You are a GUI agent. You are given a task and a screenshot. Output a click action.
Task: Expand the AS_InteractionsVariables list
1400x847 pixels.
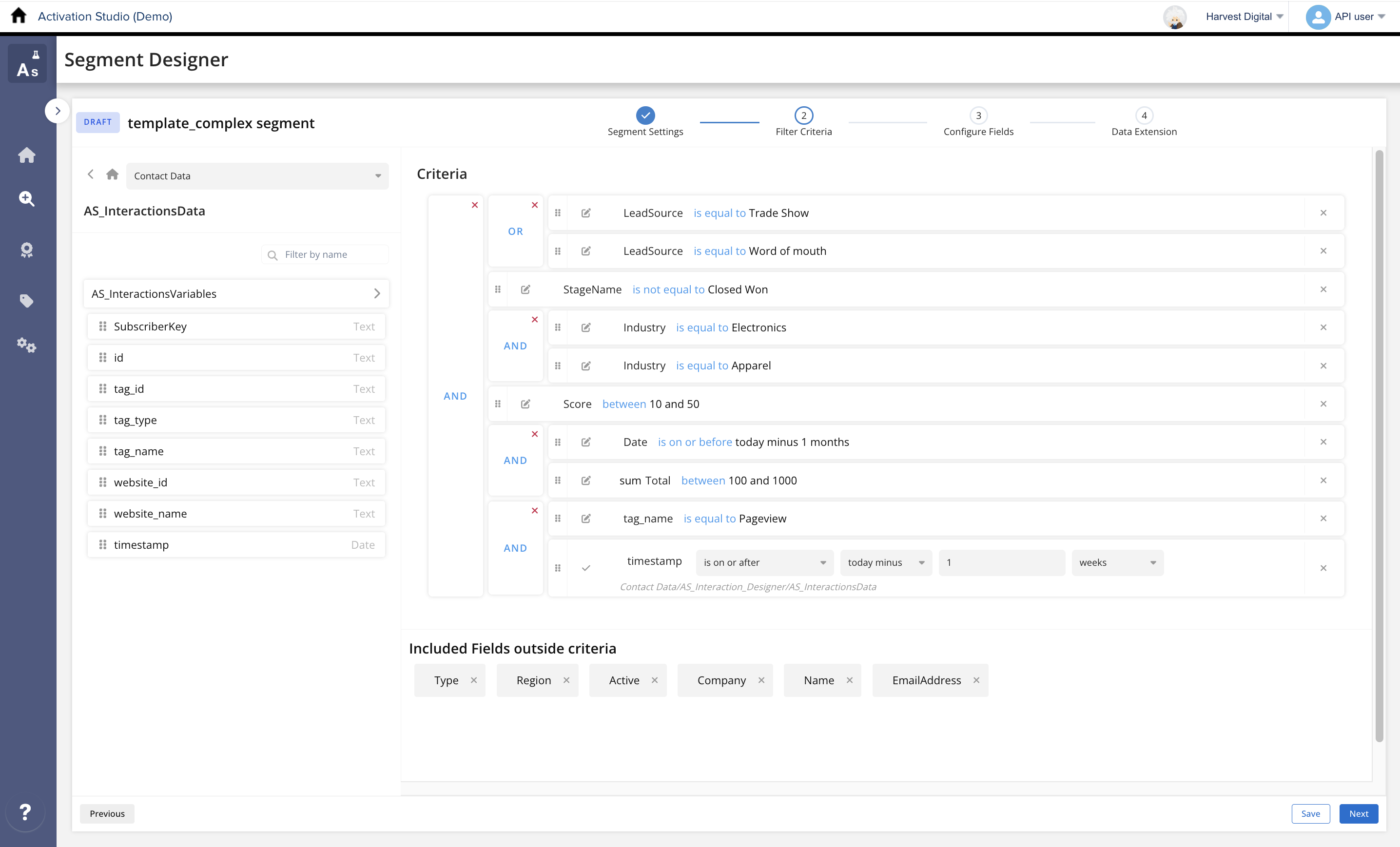point(377,294)
